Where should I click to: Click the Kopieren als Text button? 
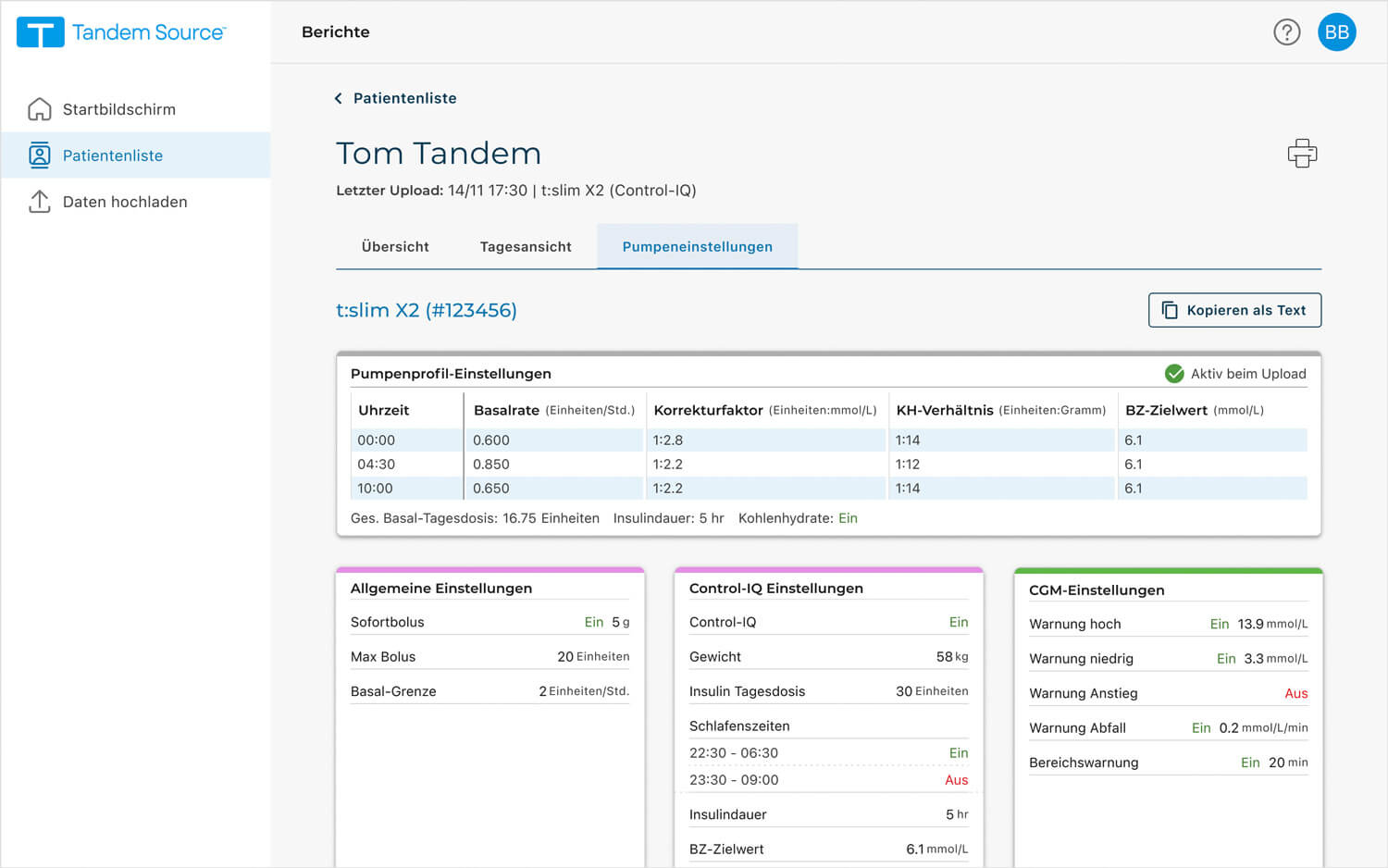pyautogui.click(x=1234, y=310)
